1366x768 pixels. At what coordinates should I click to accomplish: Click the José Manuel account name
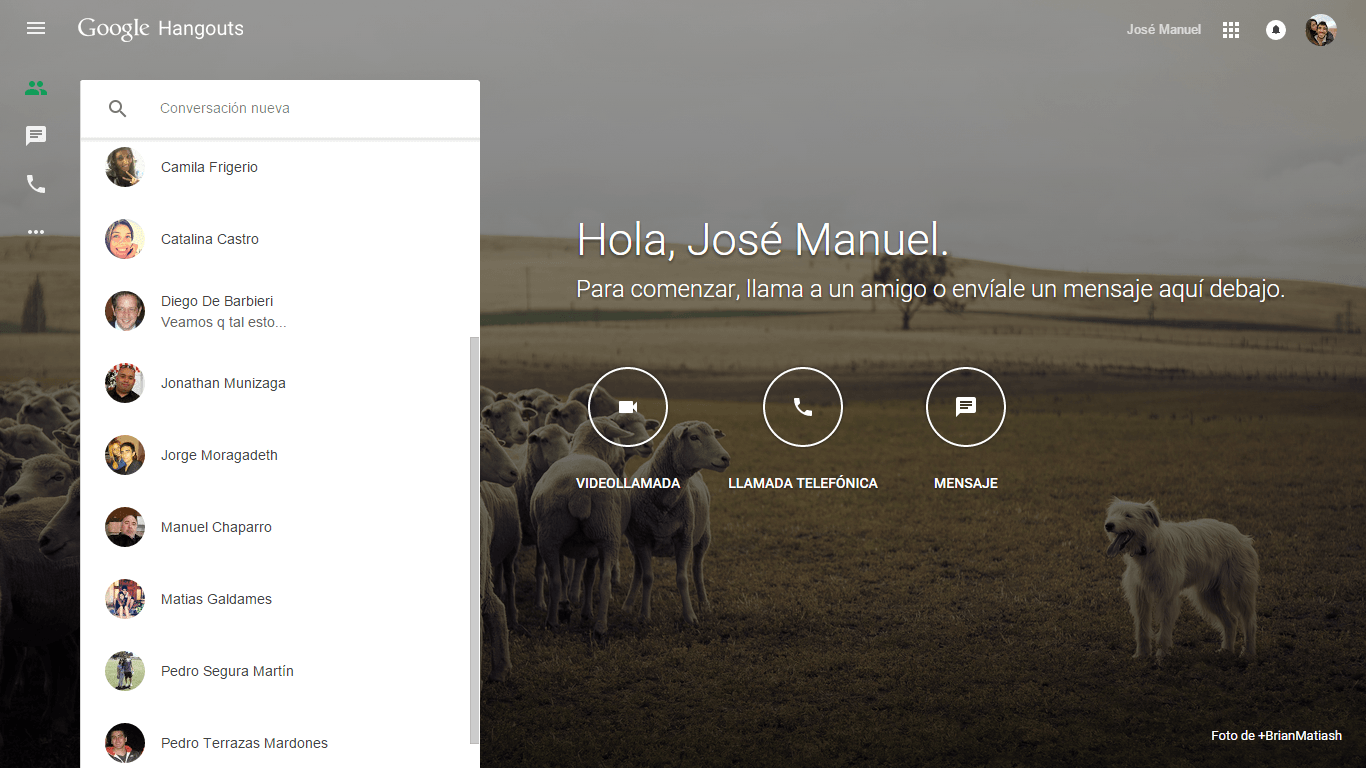click(x=1164, y=30)
